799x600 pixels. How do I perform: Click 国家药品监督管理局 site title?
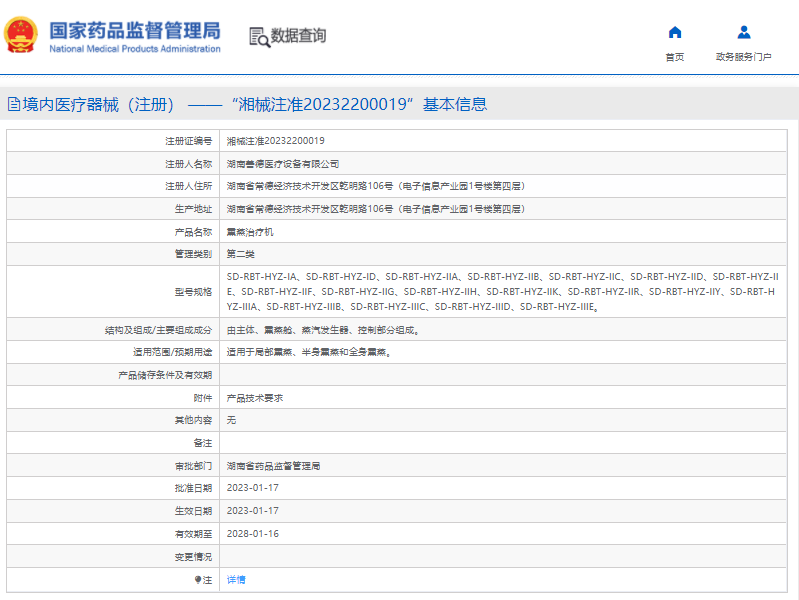135,31
